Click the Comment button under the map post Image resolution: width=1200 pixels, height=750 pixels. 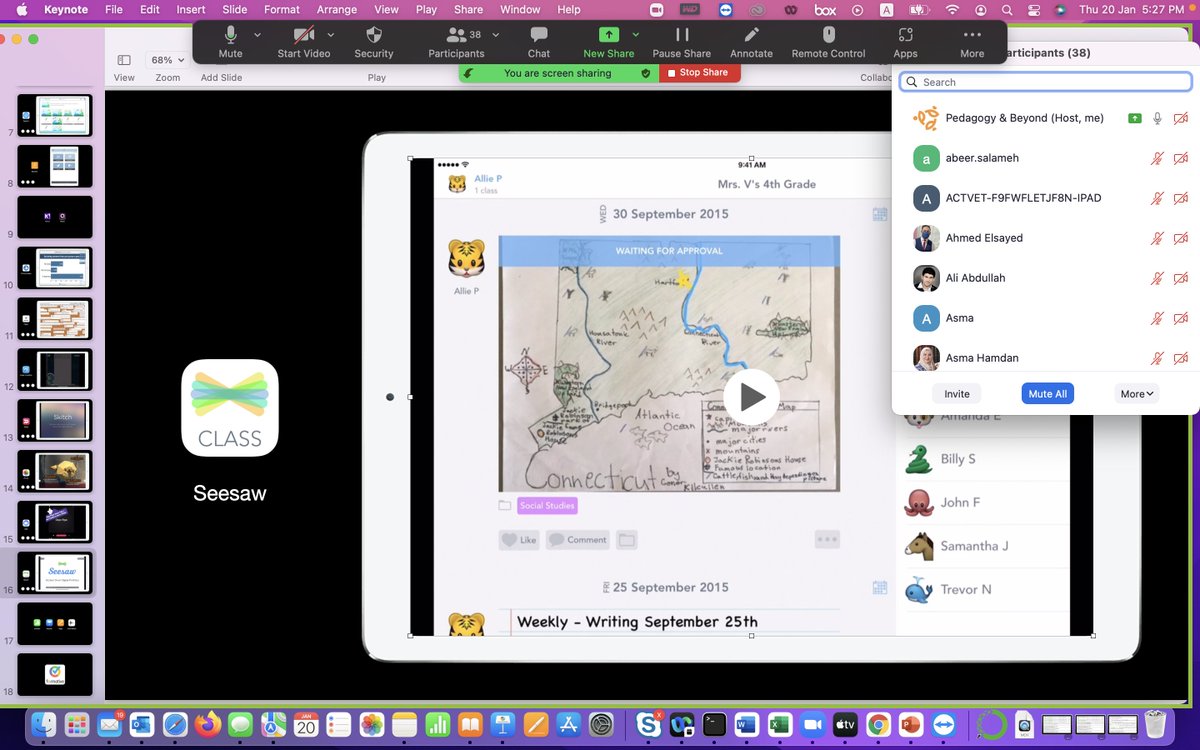(577, 540)
